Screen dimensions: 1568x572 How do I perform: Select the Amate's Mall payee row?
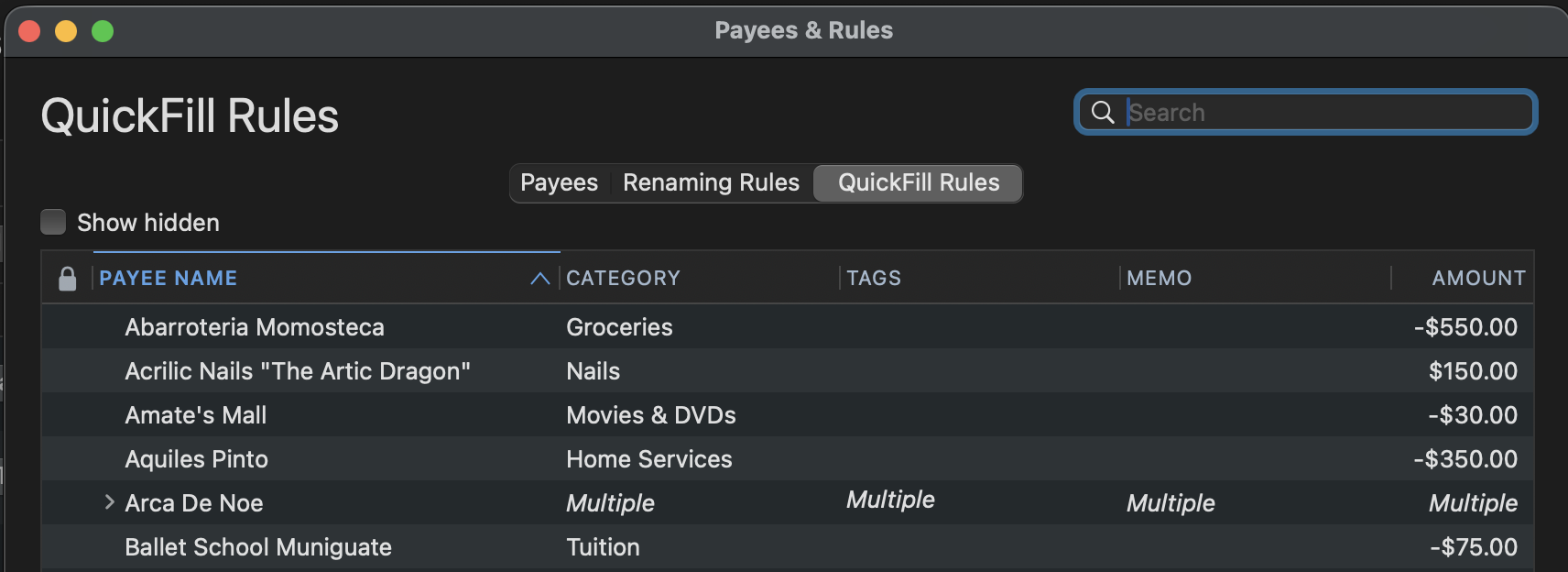[788, 414]
